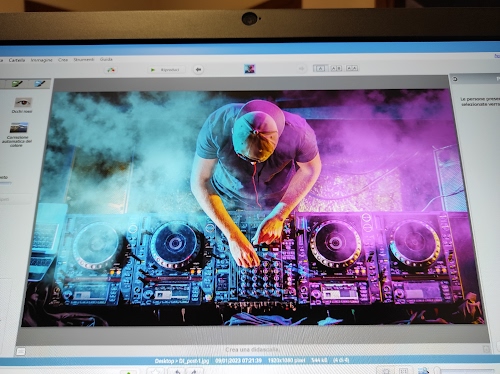Go back with the left arrow button
This screenshot has height=374, width=500.
click(x=199, y=69)
